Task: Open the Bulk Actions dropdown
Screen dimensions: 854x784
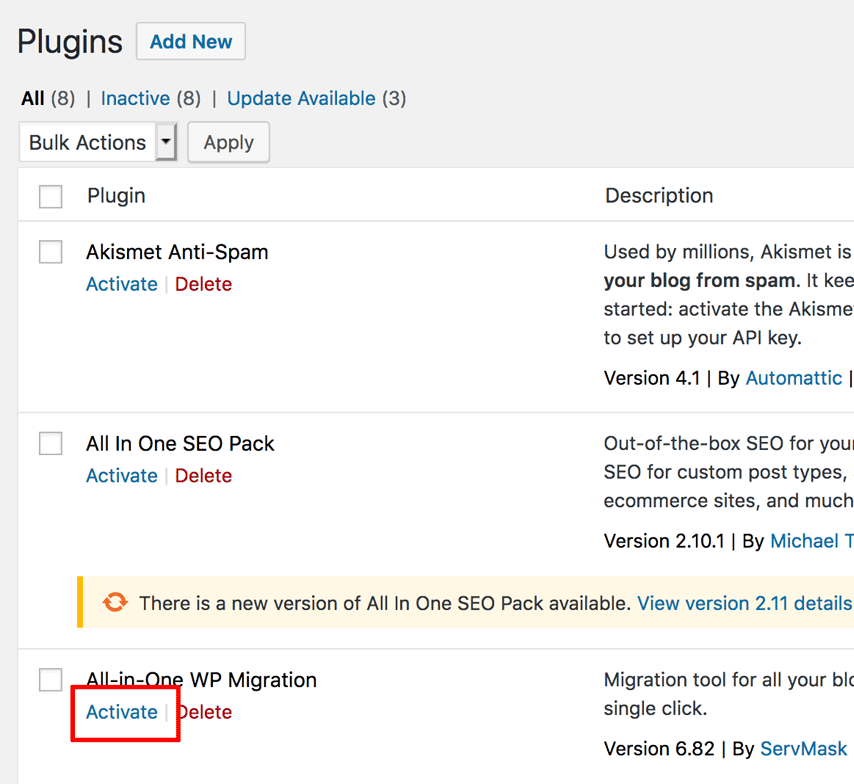Action: [x=98, y=142]
